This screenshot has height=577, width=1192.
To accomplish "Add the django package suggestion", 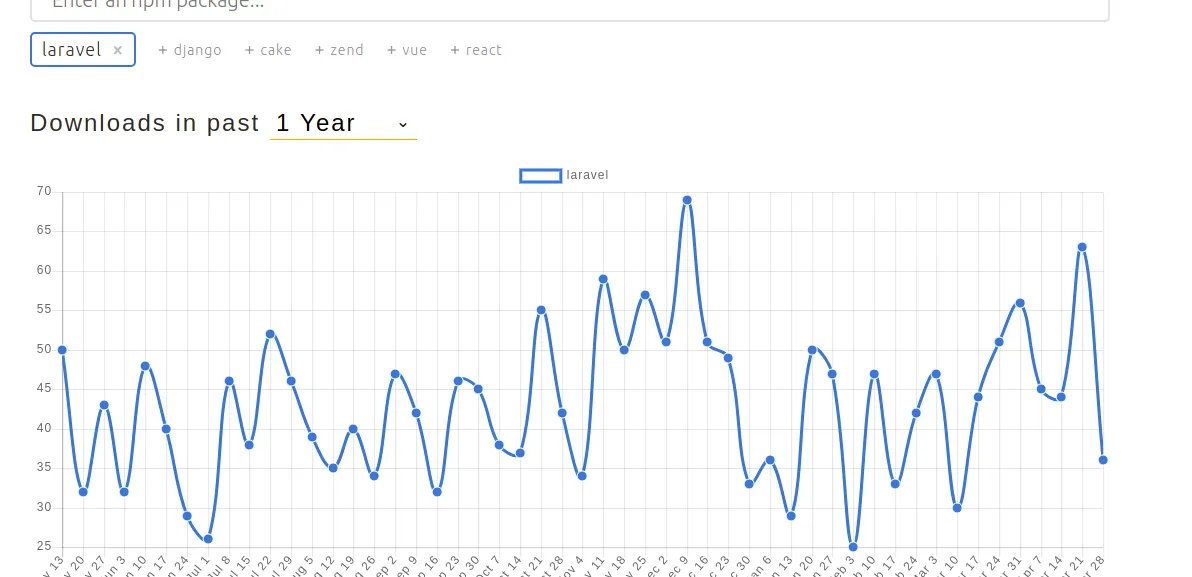I will click(x=190, y=50).
